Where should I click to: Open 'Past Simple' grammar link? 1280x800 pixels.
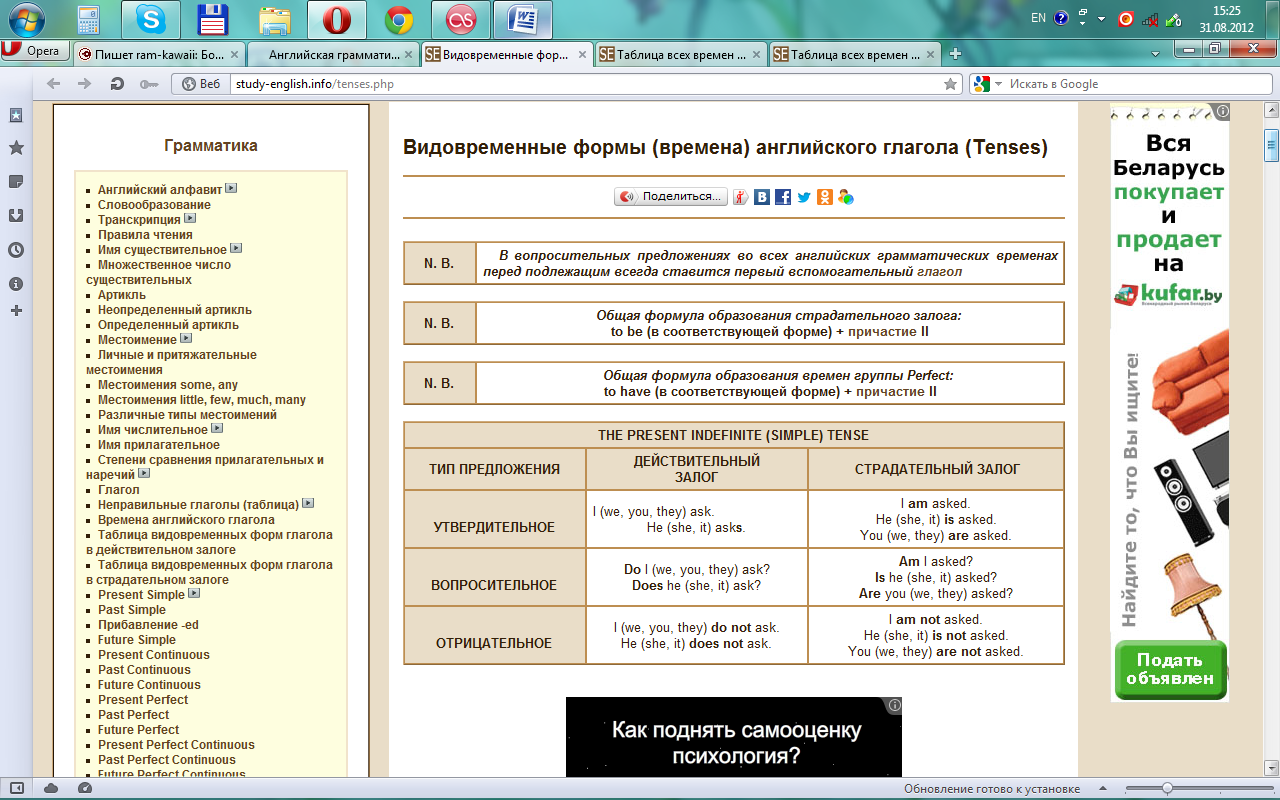132,610
